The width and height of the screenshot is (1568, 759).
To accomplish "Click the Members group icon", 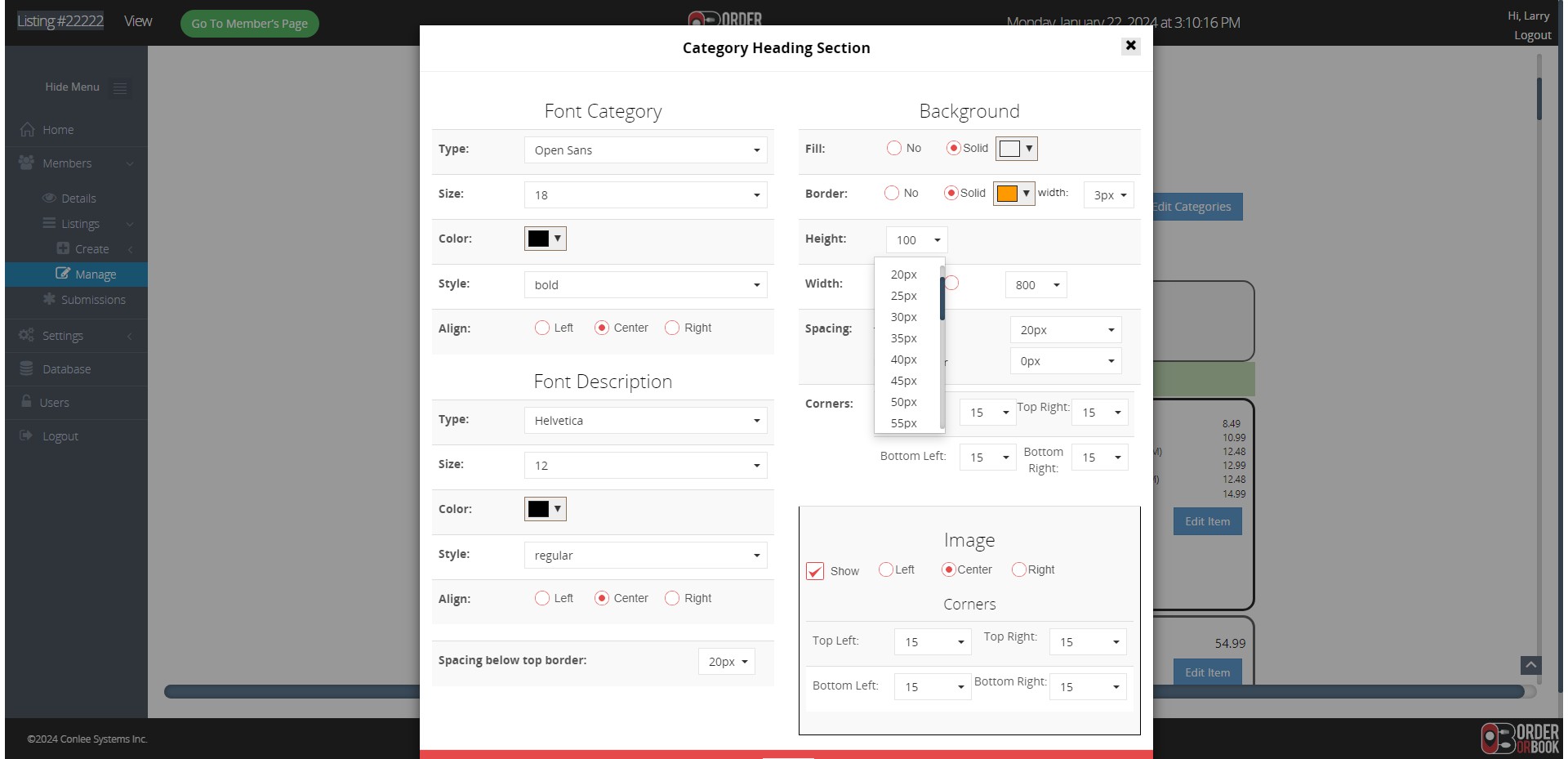I will tap(26, 163).
